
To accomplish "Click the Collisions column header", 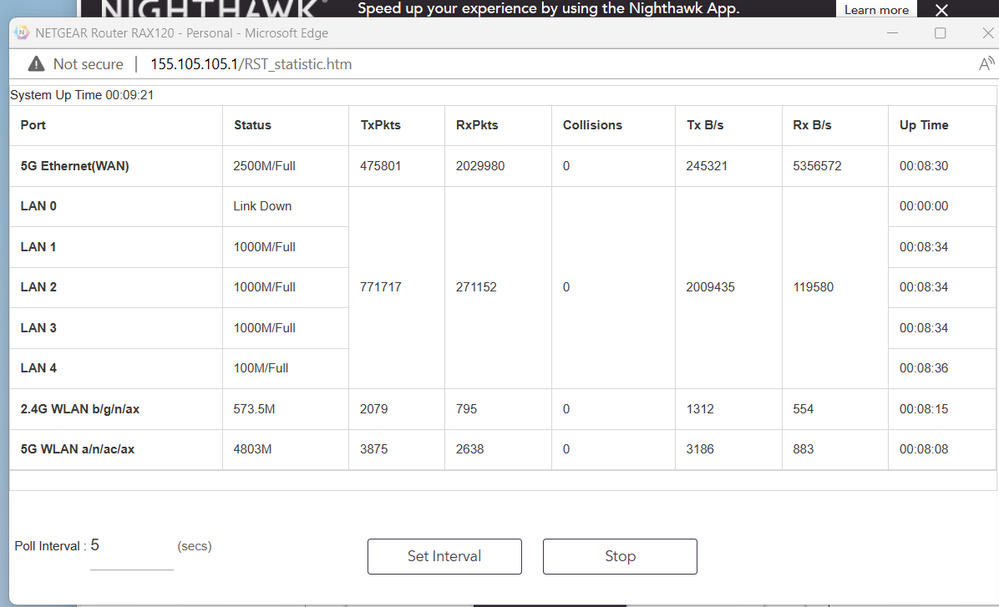I will [592, 125].
